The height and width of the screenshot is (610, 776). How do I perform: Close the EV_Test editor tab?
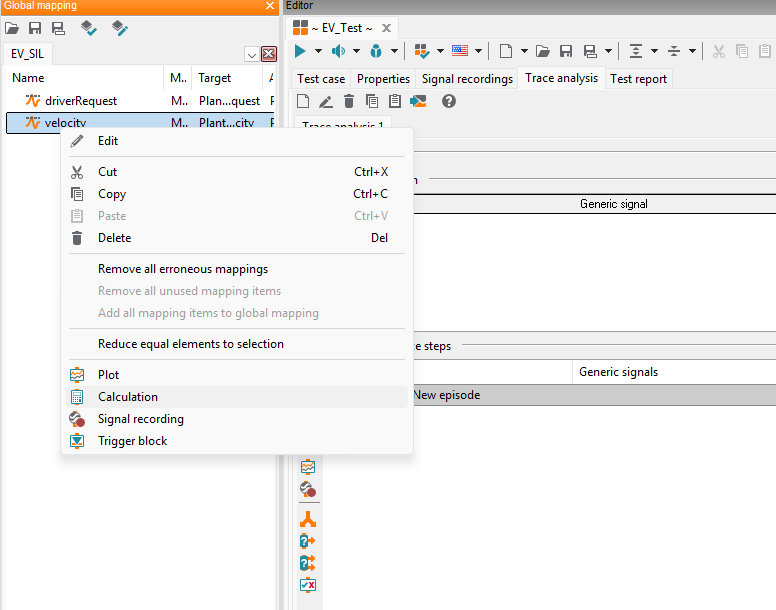click(x=387, y=28)
